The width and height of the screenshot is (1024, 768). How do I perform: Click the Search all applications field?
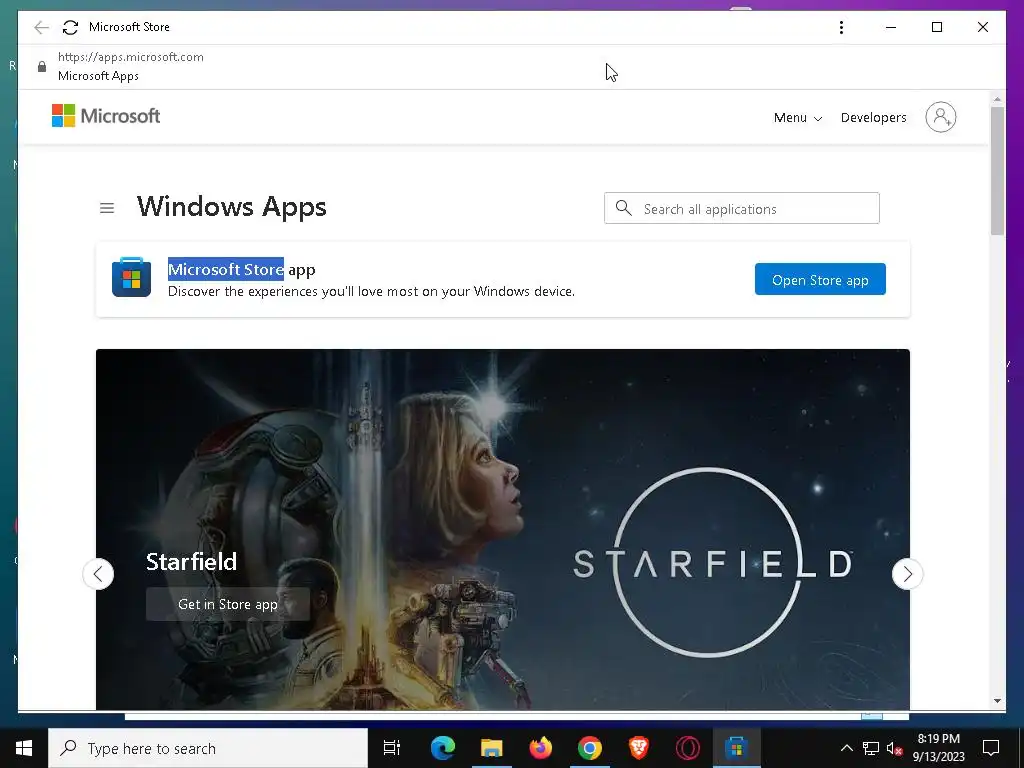click(x=741, y=208)
